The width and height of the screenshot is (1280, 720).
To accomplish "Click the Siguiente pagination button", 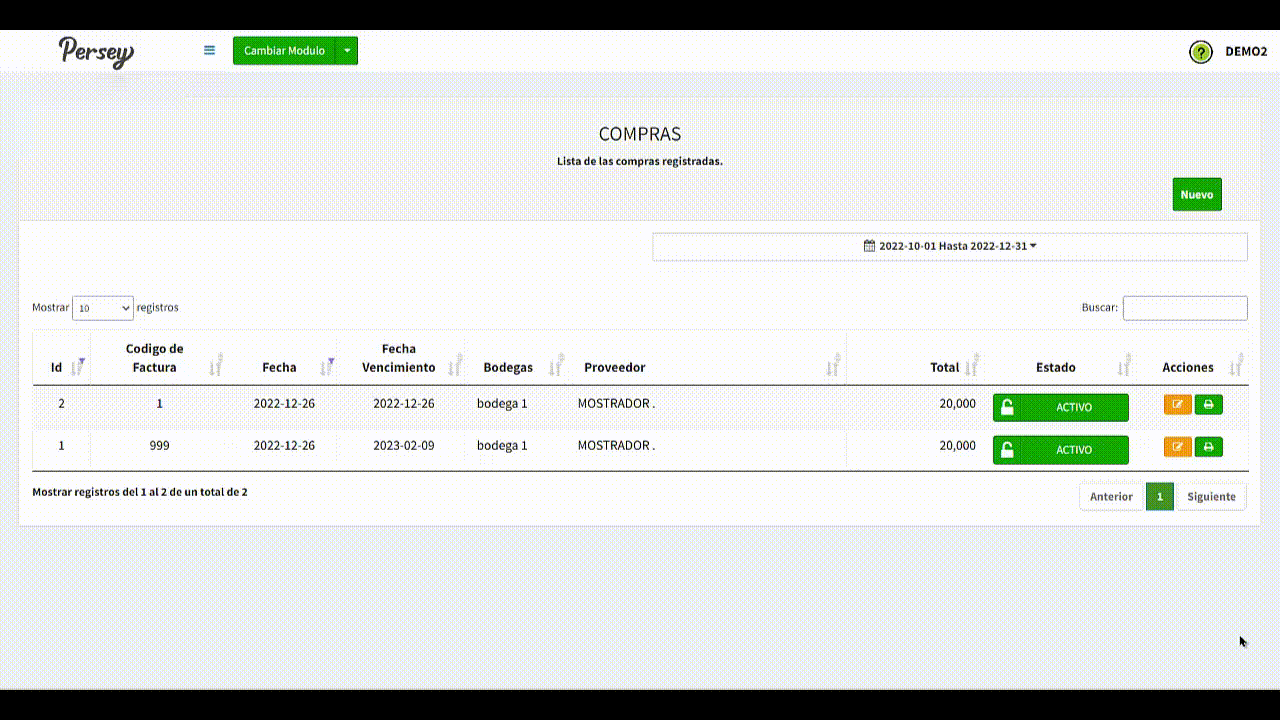I will [x=1211, y=497].
